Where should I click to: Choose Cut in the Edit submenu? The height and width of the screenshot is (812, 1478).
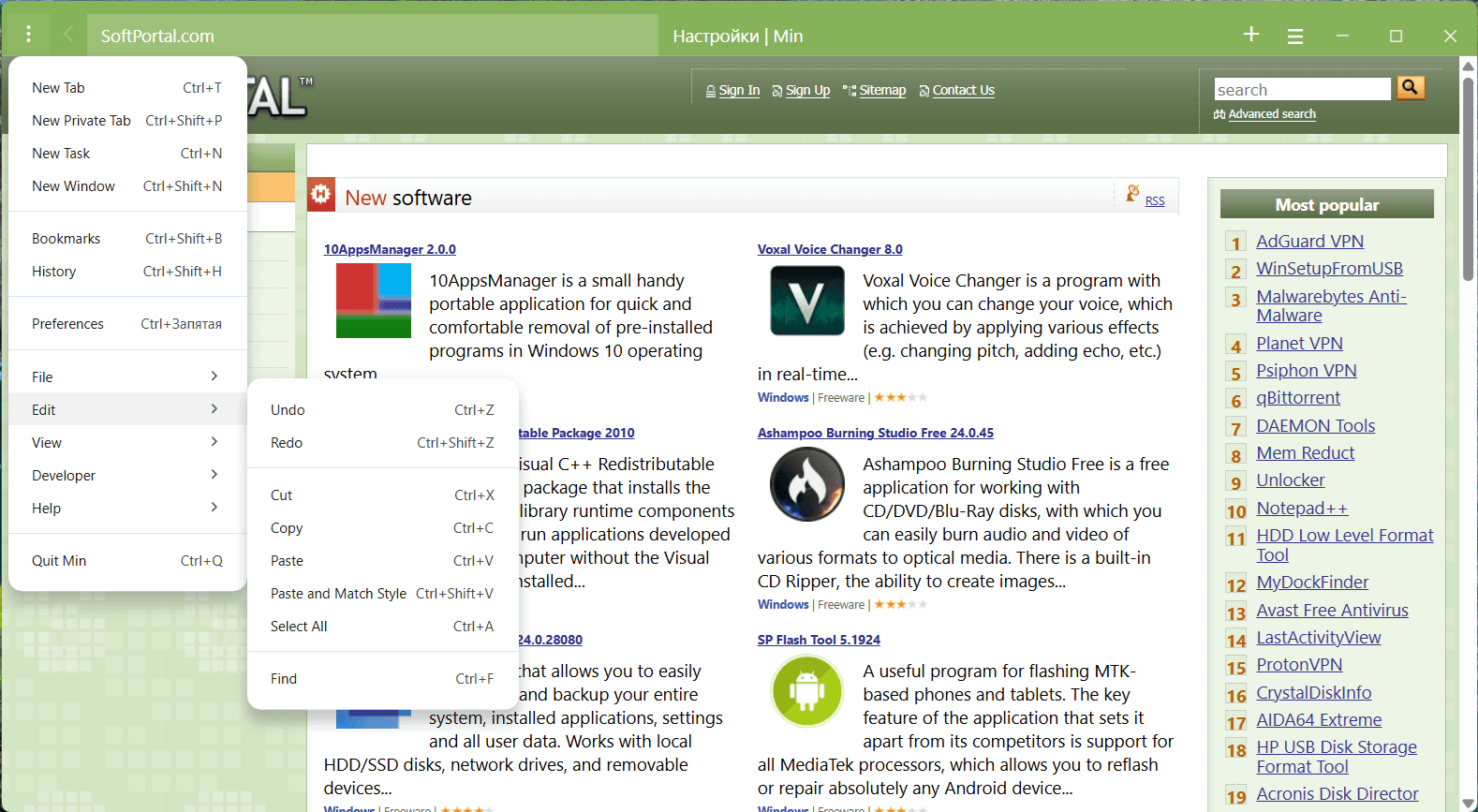(382, 495)
